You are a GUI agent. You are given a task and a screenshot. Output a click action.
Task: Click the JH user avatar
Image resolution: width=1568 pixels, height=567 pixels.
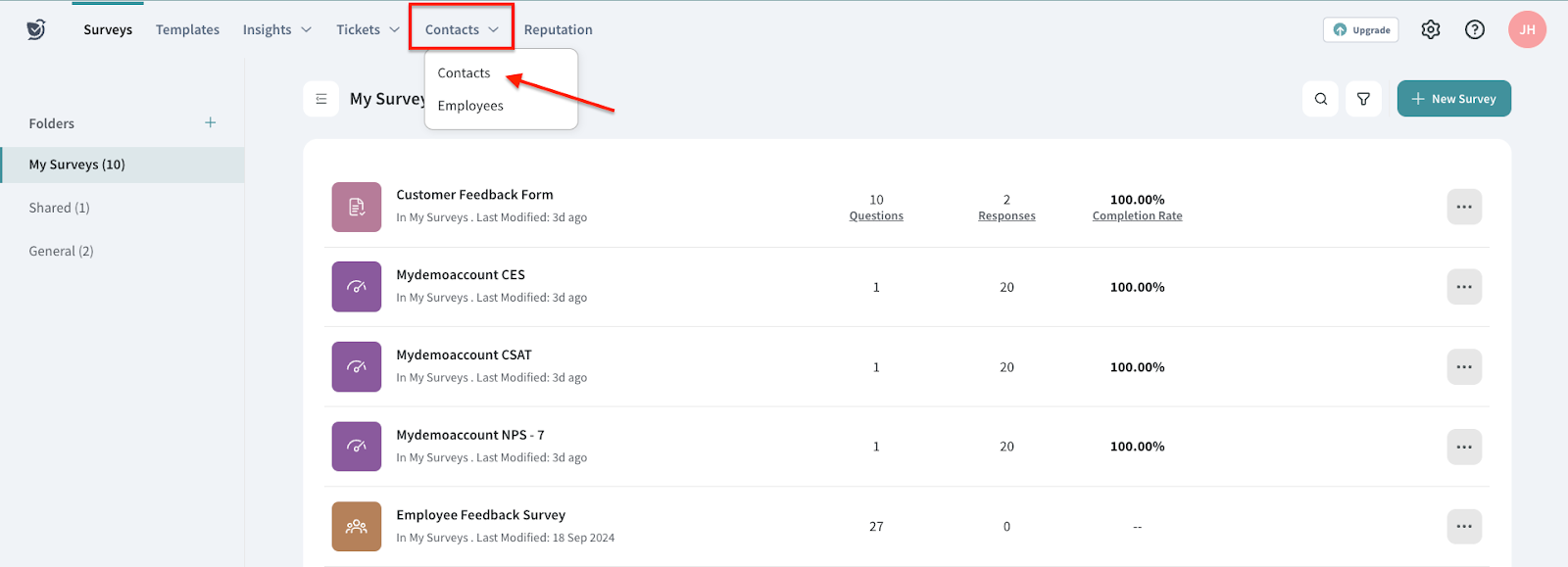(1527, 29)
